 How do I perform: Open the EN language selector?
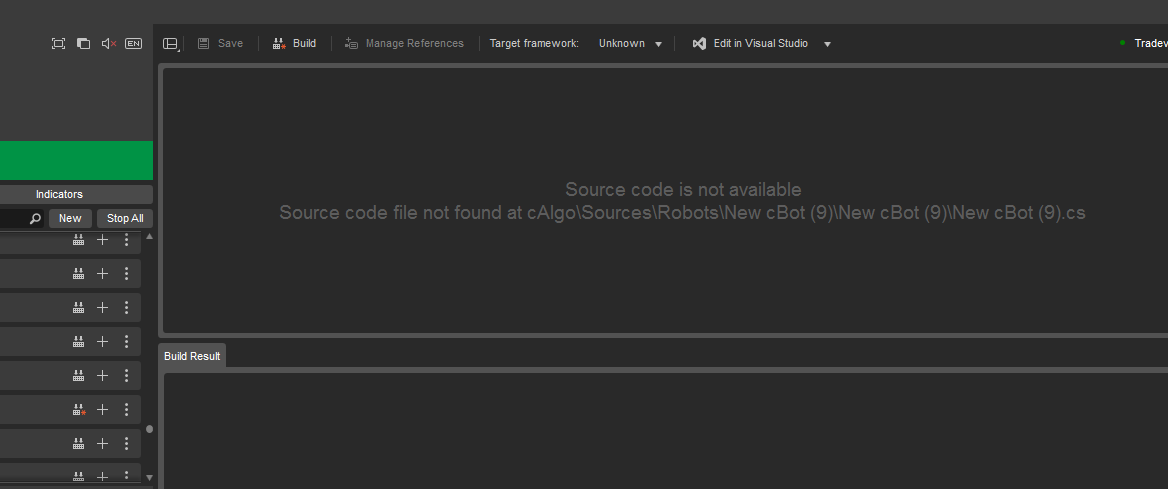pyautogui.click(x=133, y=43)
